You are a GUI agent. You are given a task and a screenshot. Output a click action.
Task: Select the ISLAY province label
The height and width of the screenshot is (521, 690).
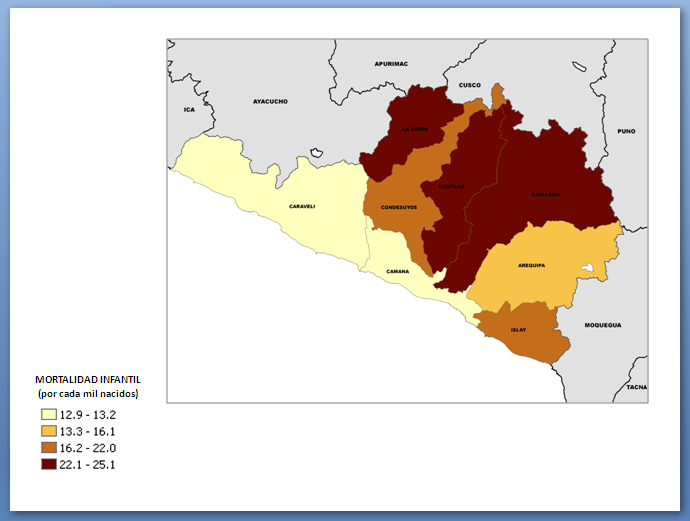tap(518, 329)
